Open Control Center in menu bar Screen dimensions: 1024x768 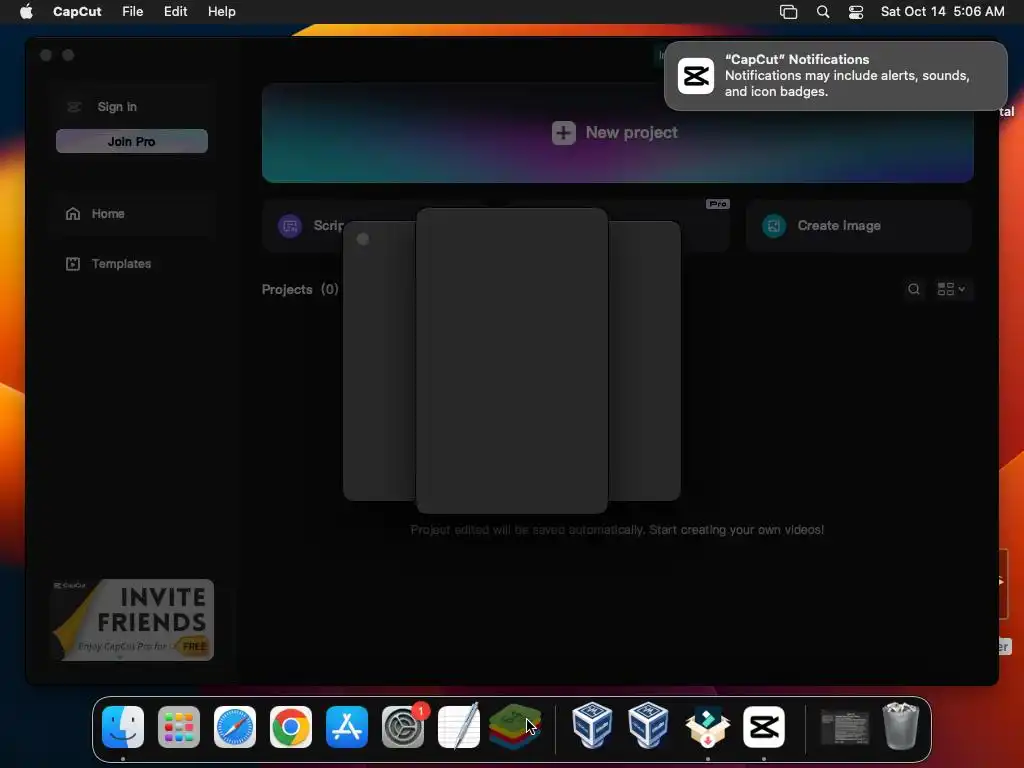pyautogui.click(x=856, y=12)
